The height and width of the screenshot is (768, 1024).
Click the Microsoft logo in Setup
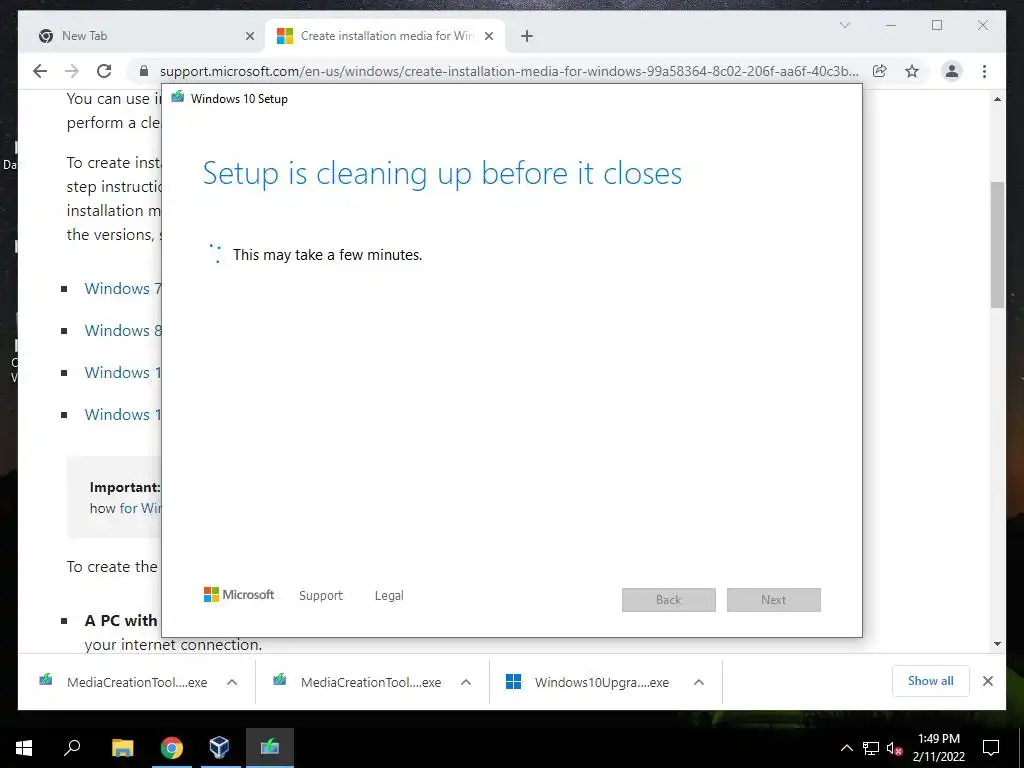click(x=239, y=594)
